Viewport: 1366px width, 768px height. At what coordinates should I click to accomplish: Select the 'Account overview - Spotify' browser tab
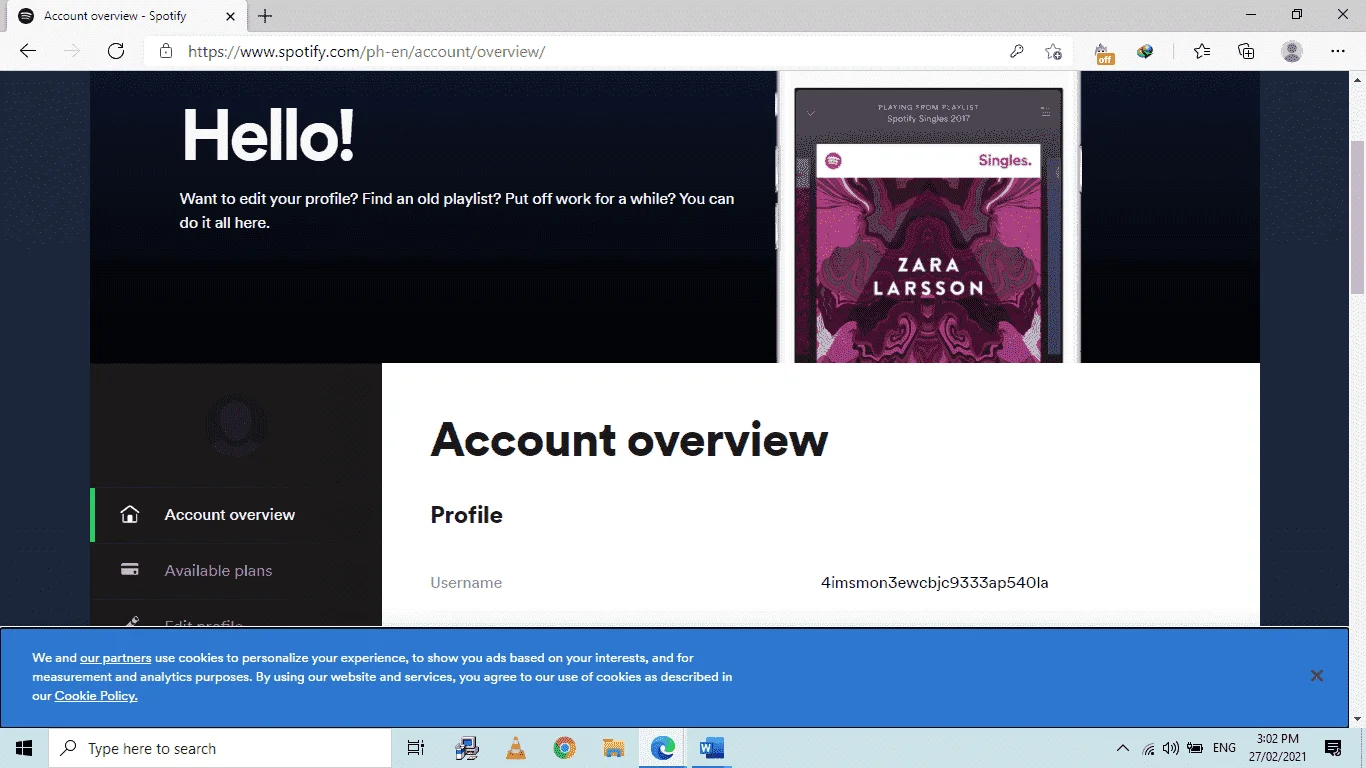pyautogui.click(x=126, y=16)
